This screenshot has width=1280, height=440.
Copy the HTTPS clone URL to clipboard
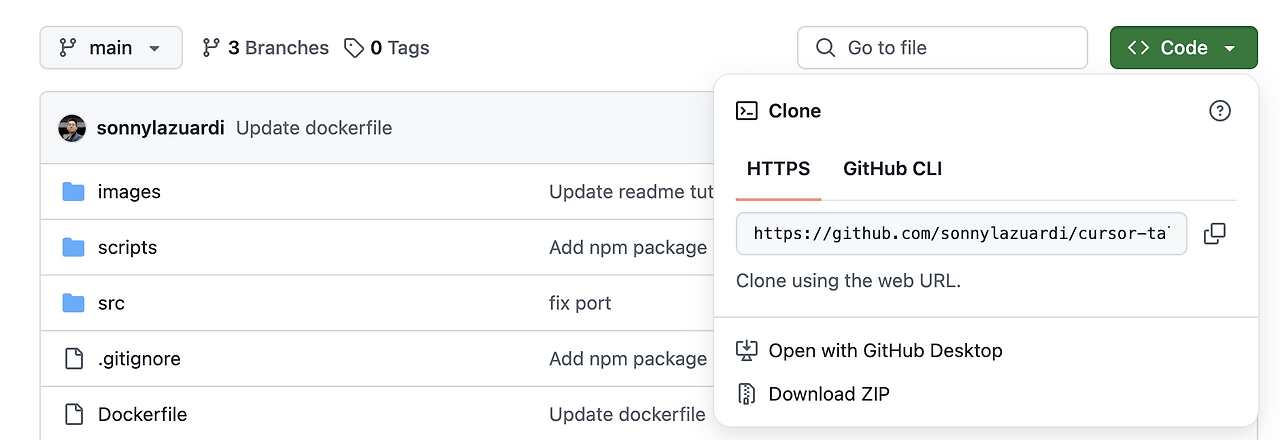point(1214,234)
